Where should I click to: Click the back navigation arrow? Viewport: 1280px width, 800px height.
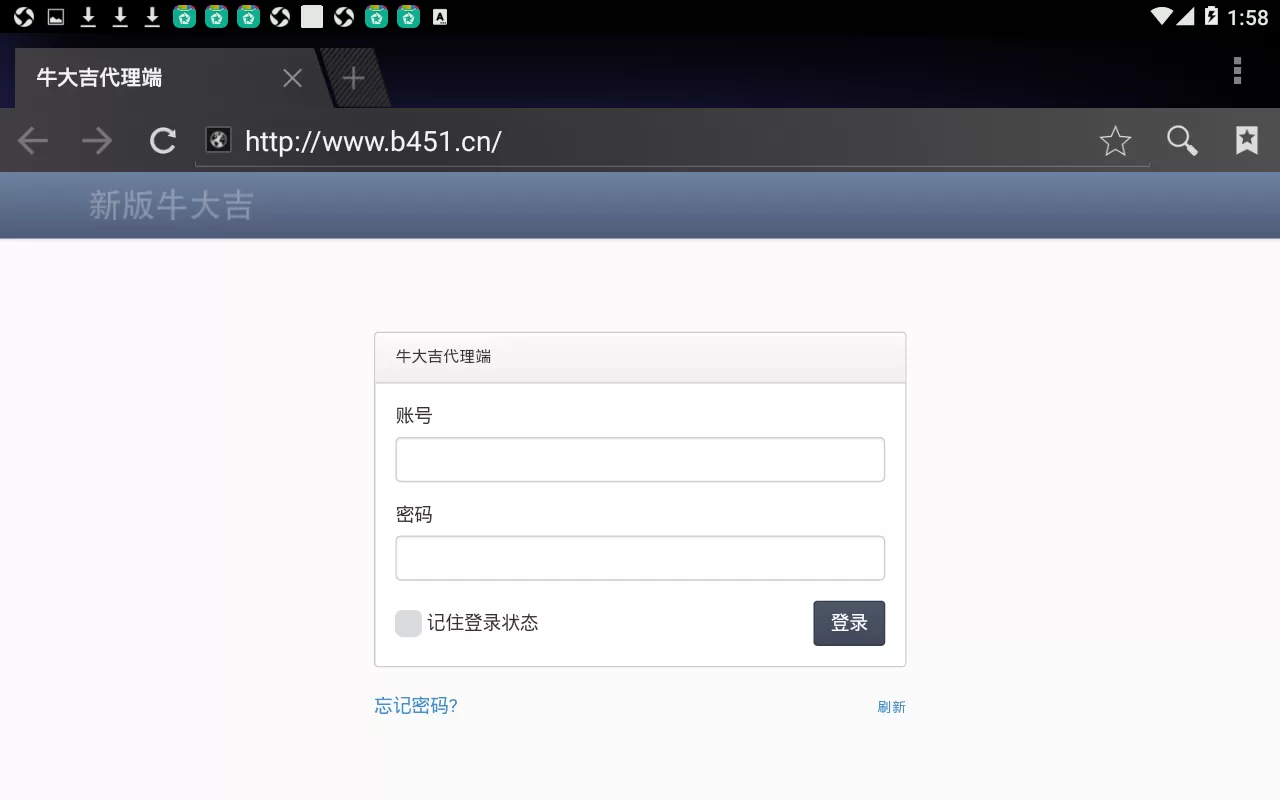pos(32,140)
